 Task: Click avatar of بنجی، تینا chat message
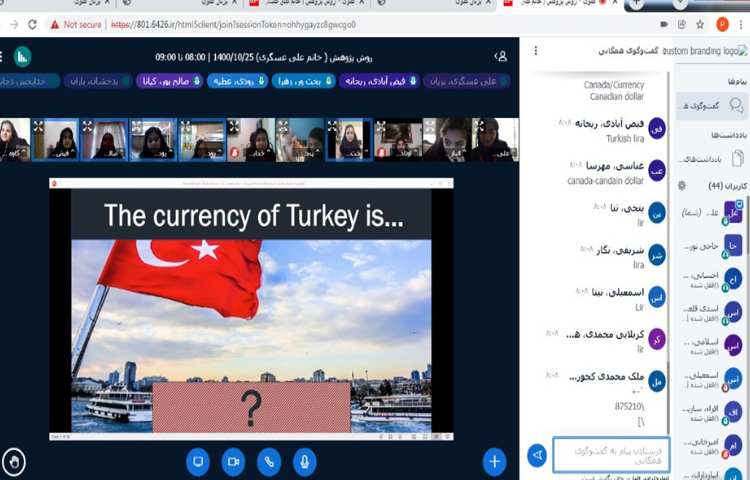[657, 213]
